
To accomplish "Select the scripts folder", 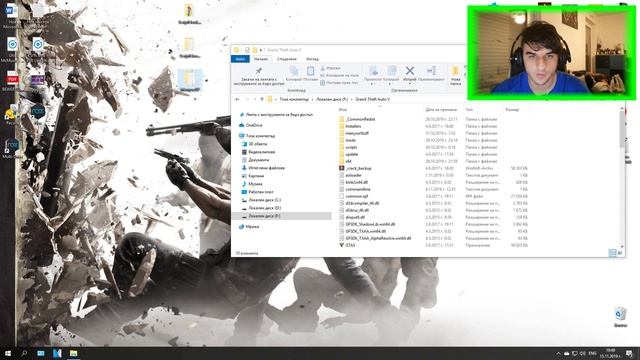I will pyautogui.click(x=351, y=147).
